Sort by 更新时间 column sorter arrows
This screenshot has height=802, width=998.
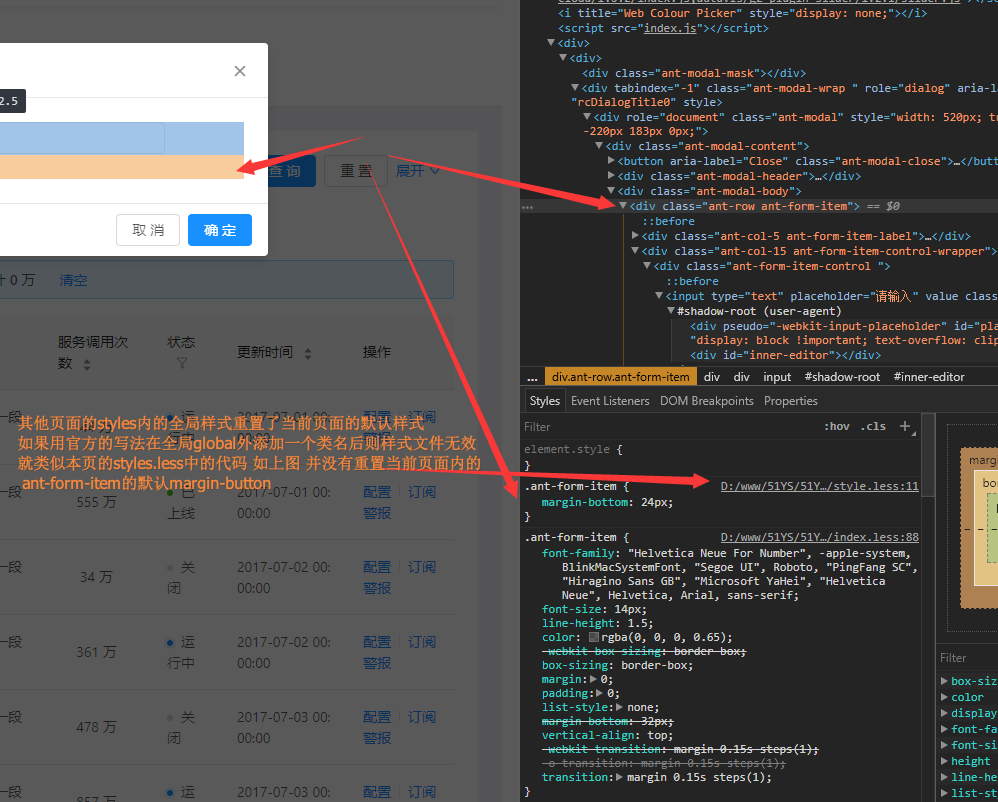(308, 353)
